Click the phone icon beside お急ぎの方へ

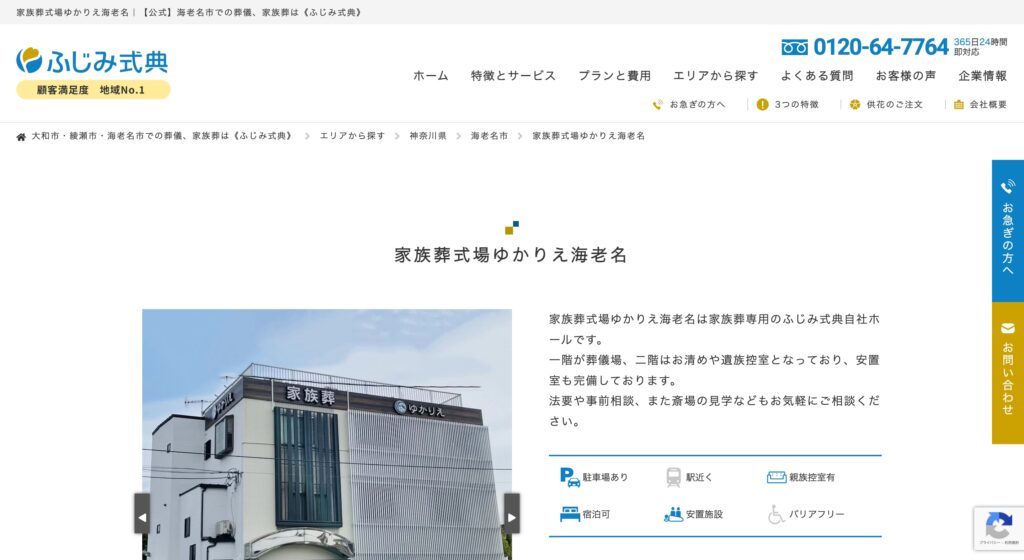click(x=658, y=104)
